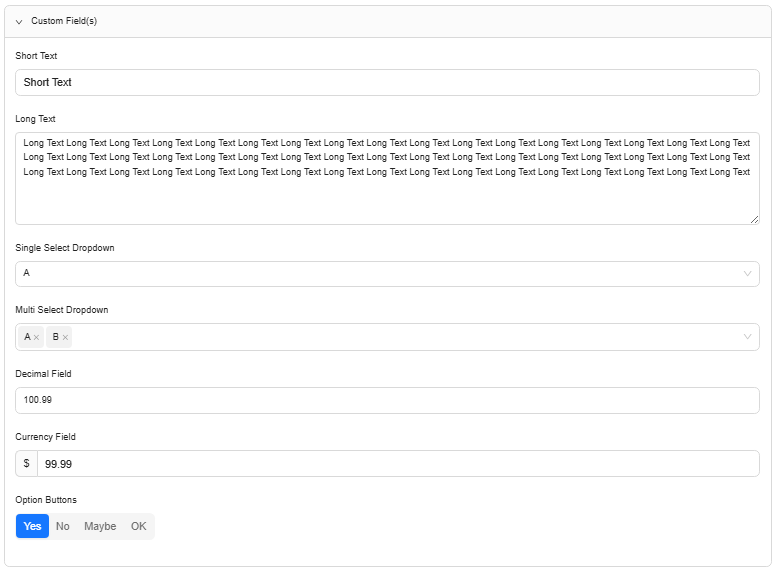Select the No option button
Image resolution: width=778 pixels, height=568 pixels.
coord(63,526)
